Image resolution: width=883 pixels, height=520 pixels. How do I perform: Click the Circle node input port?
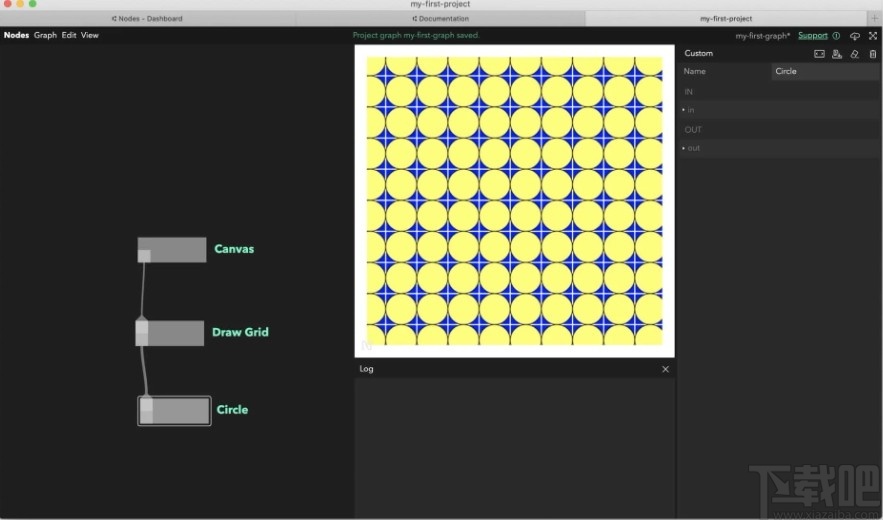(146, 405)
